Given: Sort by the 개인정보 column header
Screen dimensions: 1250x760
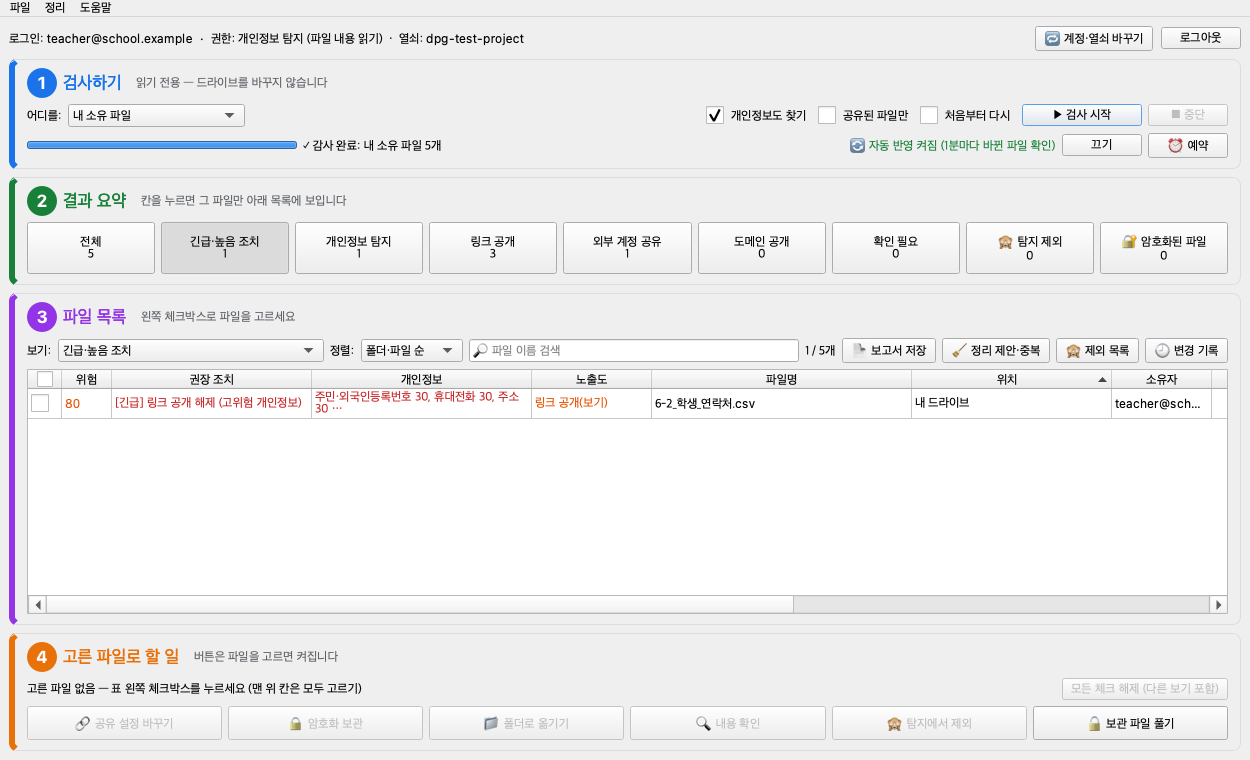Looking at the screenshot, I should tap(422, 379).
